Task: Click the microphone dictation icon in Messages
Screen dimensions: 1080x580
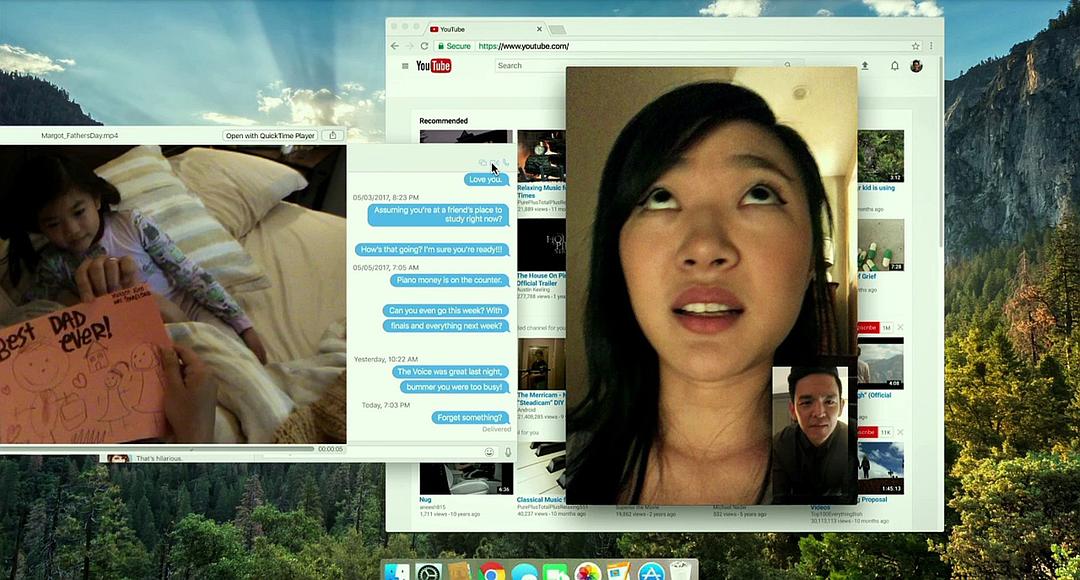Action: (x=508, y=452)
